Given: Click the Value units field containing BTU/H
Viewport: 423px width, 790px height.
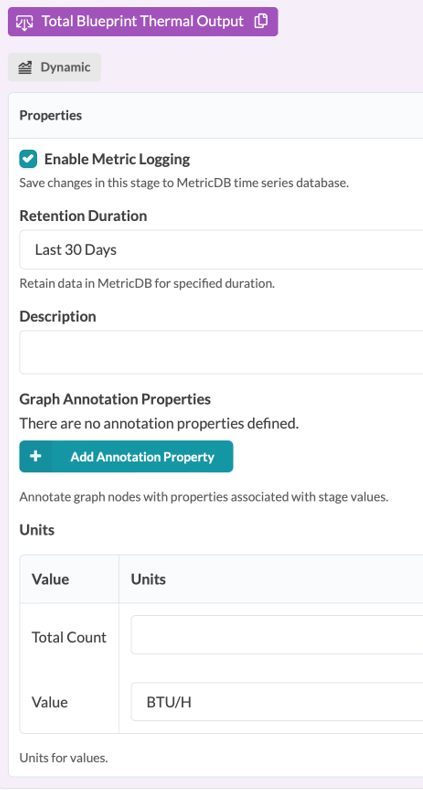Looking at the screenshot, I should click(x=277, y=702).
